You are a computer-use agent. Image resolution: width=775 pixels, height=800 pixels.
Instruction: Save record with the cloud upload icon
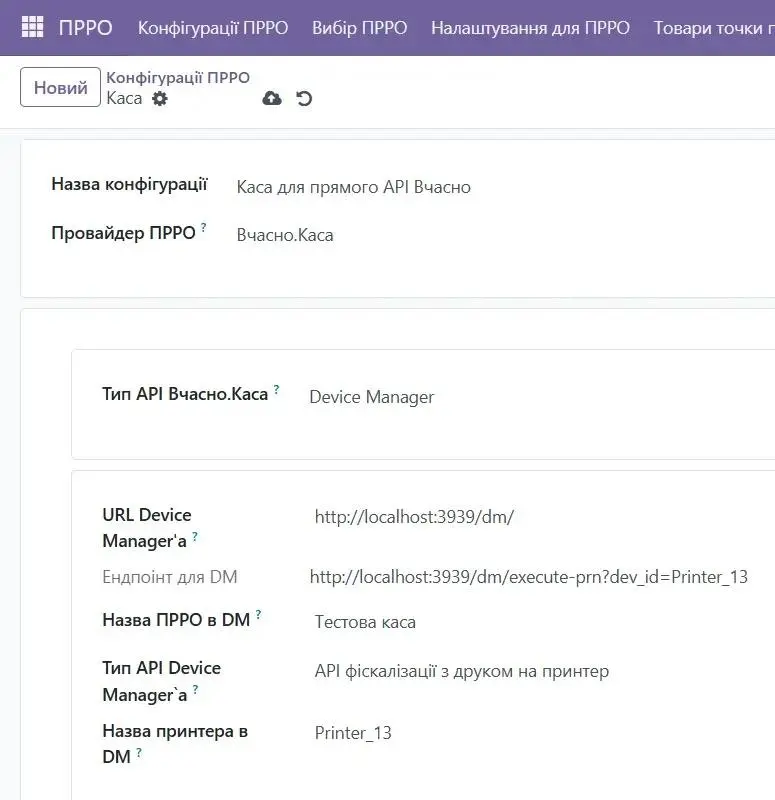pyautogui.click(x=272, y=98)
